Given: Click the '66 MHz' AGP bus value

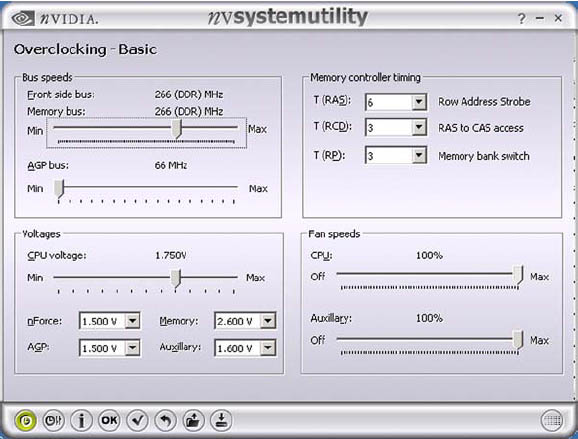Looking at the screenshot, I should click(171, 166).
